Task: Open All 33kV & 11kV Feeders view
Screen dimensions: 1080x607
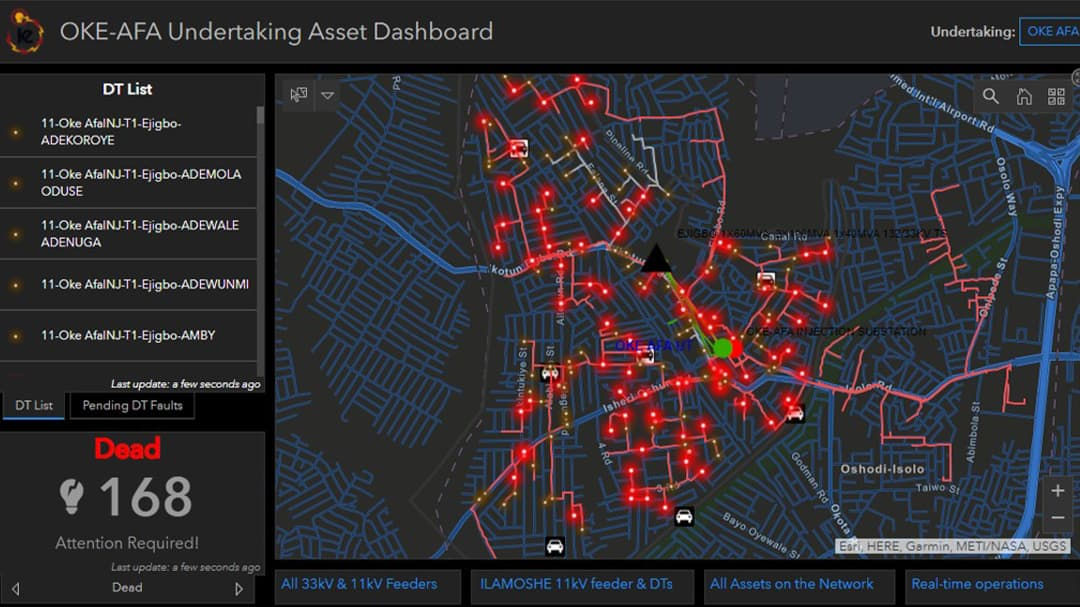Action: point(368,584)
